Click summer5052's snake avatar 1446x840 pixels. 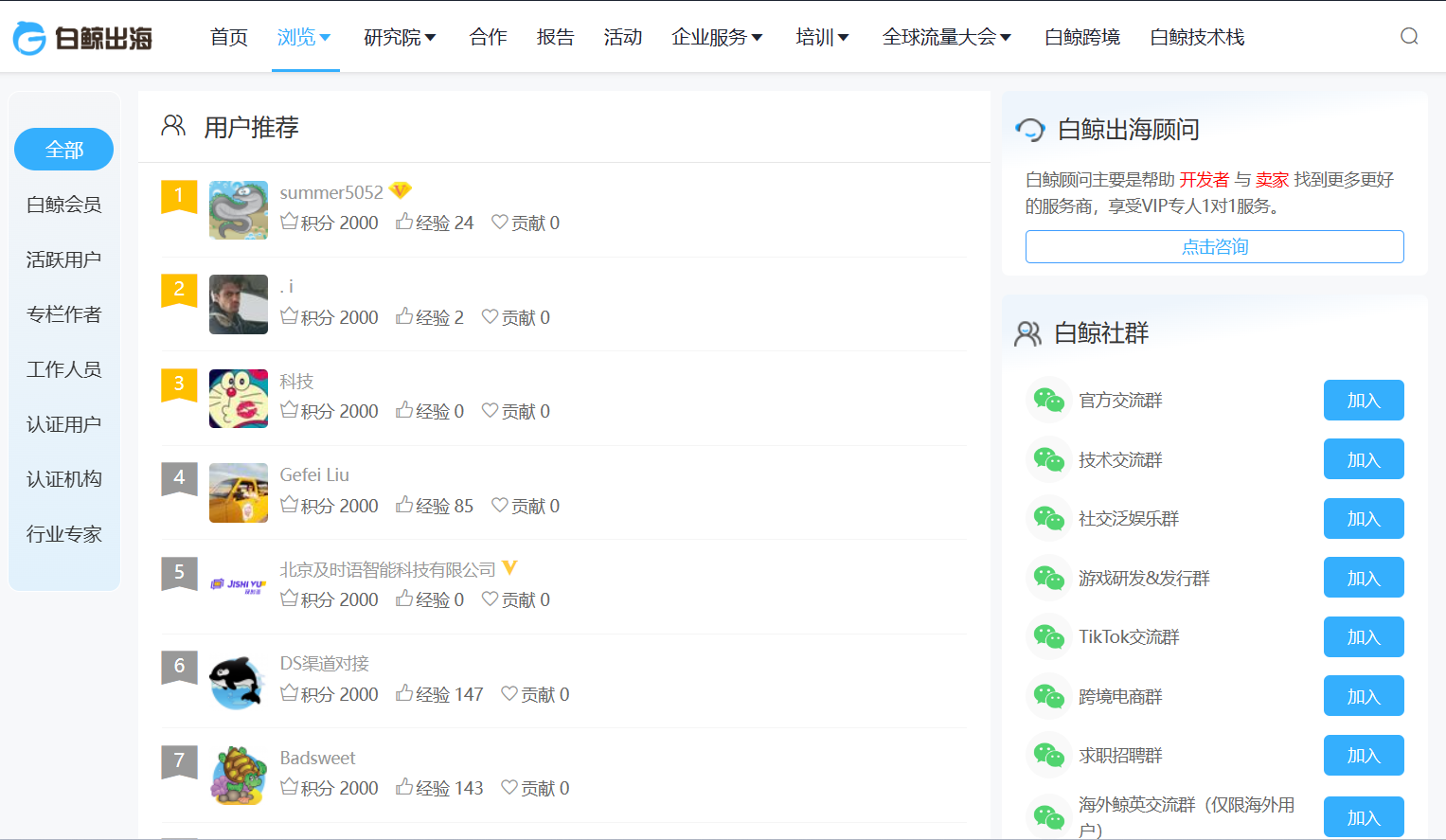239,210
